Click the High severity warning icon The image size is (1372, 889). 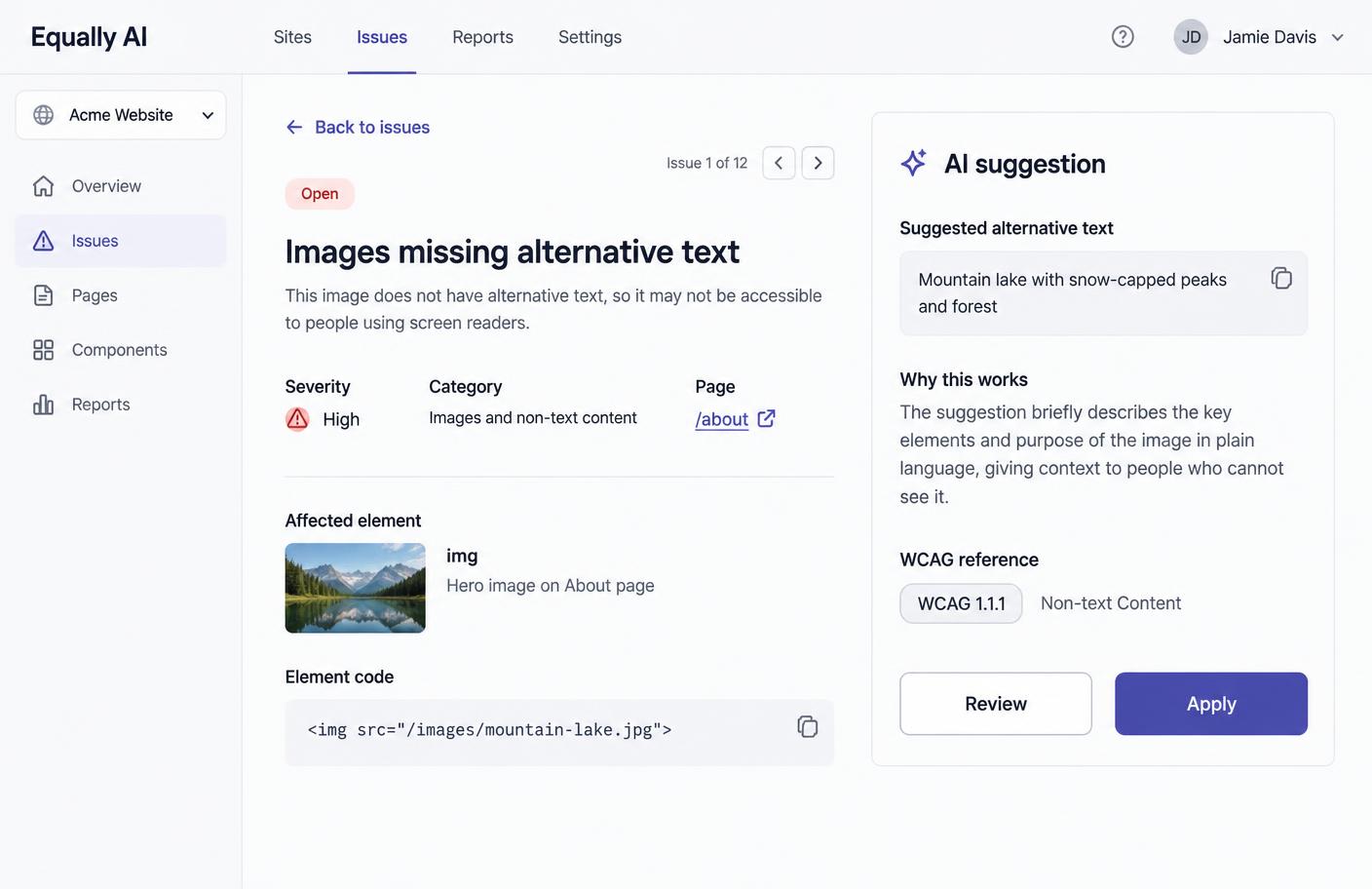297,419
